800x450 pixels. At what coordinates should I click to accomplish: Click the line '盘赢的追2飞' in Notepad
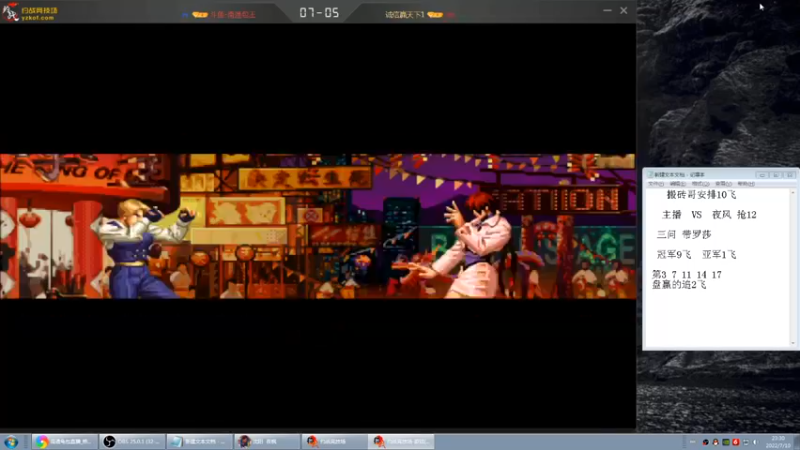679,285
